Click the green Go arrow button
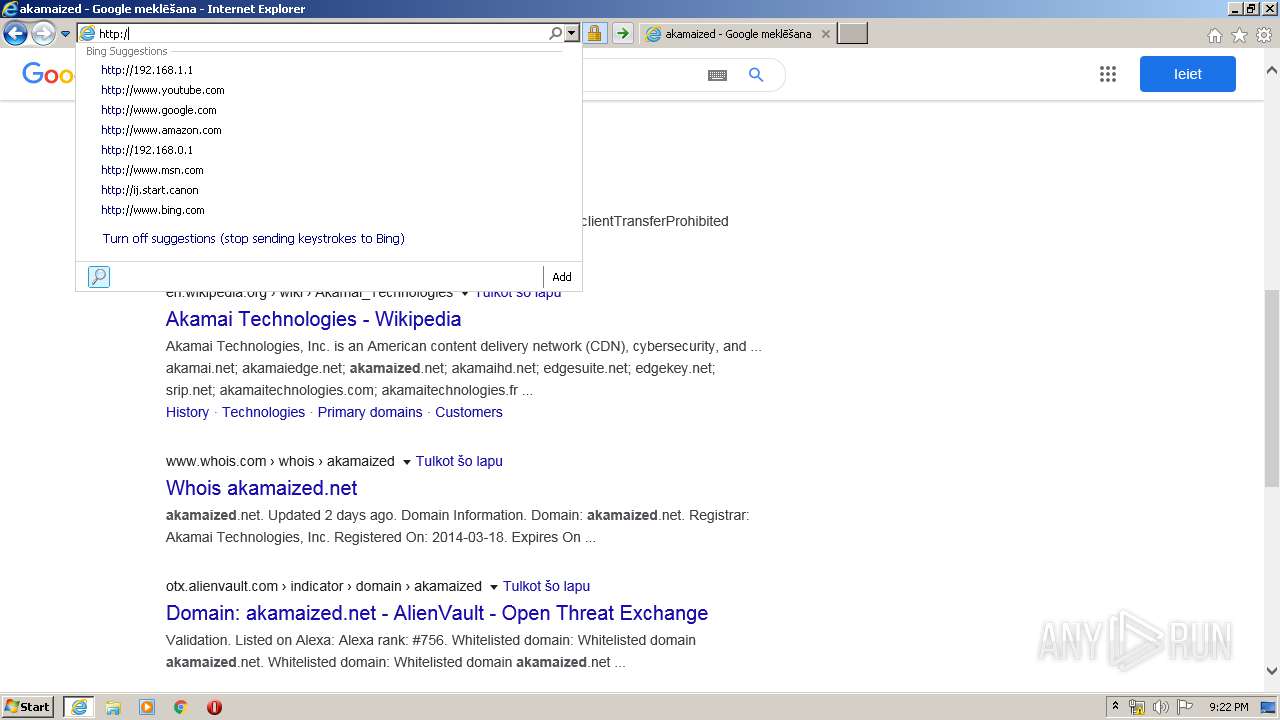The image size is (1280, 720). [623, 34]
